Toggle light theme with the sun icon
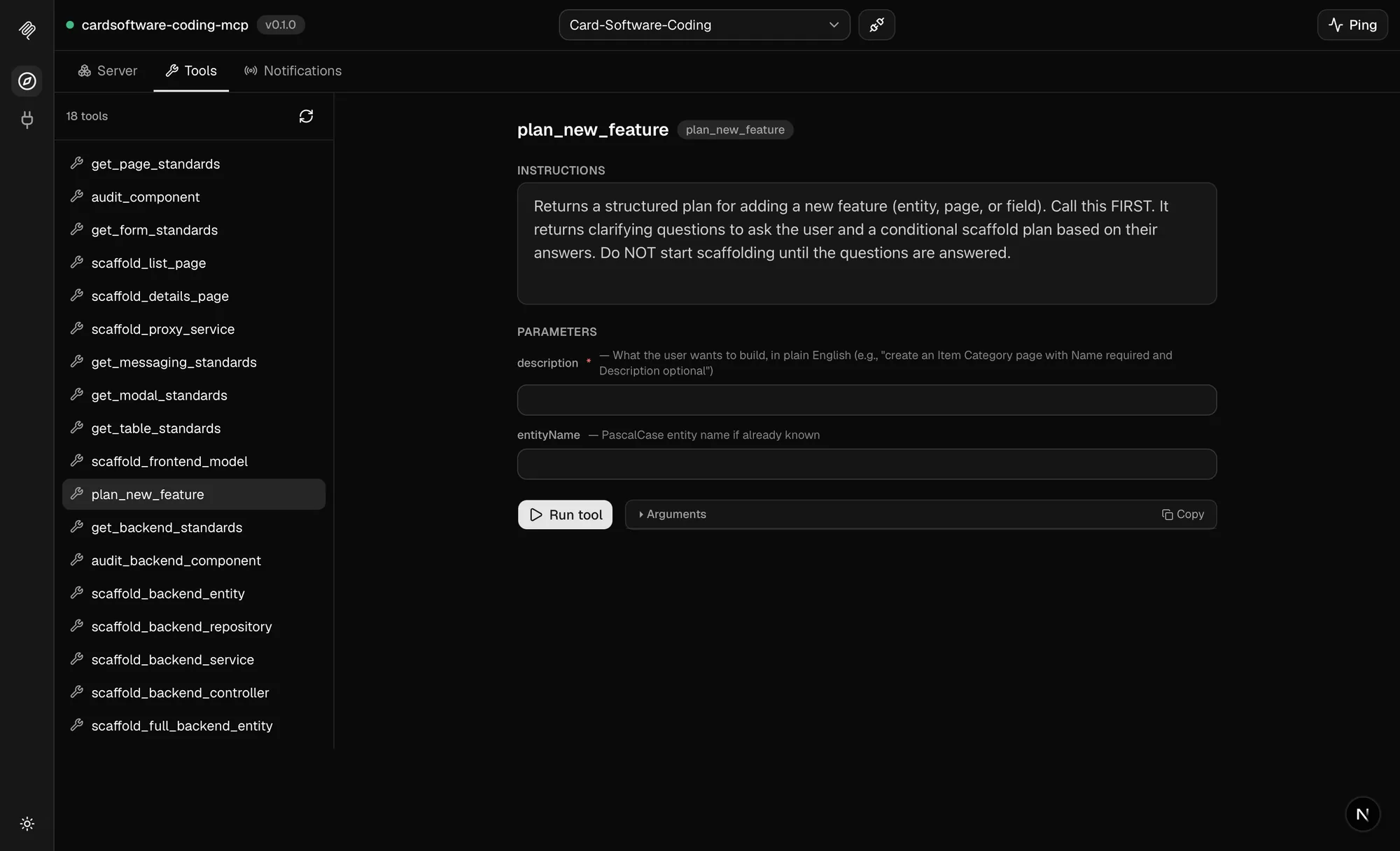This screenshot has height=851, width=1400. point(27,824)
